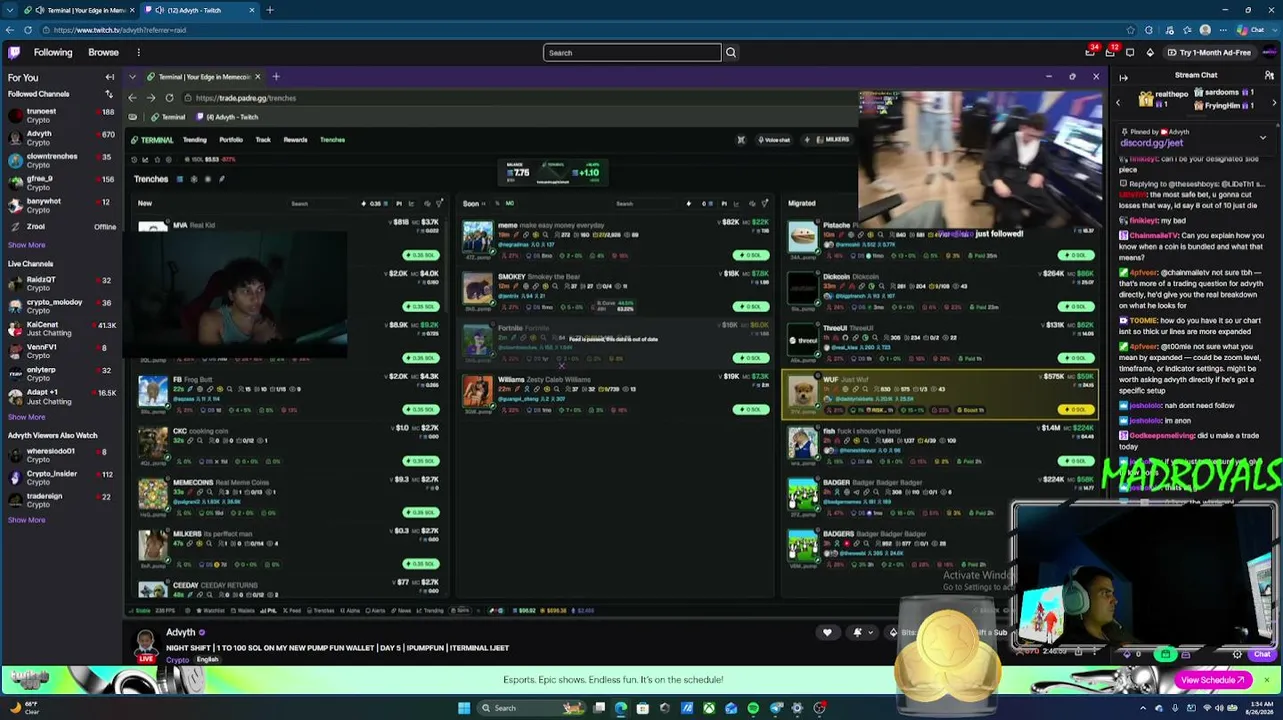Open chat settings gear icon
Image resolution: width=1283 pixels, height=720 pixels.
coord(1237,655)
